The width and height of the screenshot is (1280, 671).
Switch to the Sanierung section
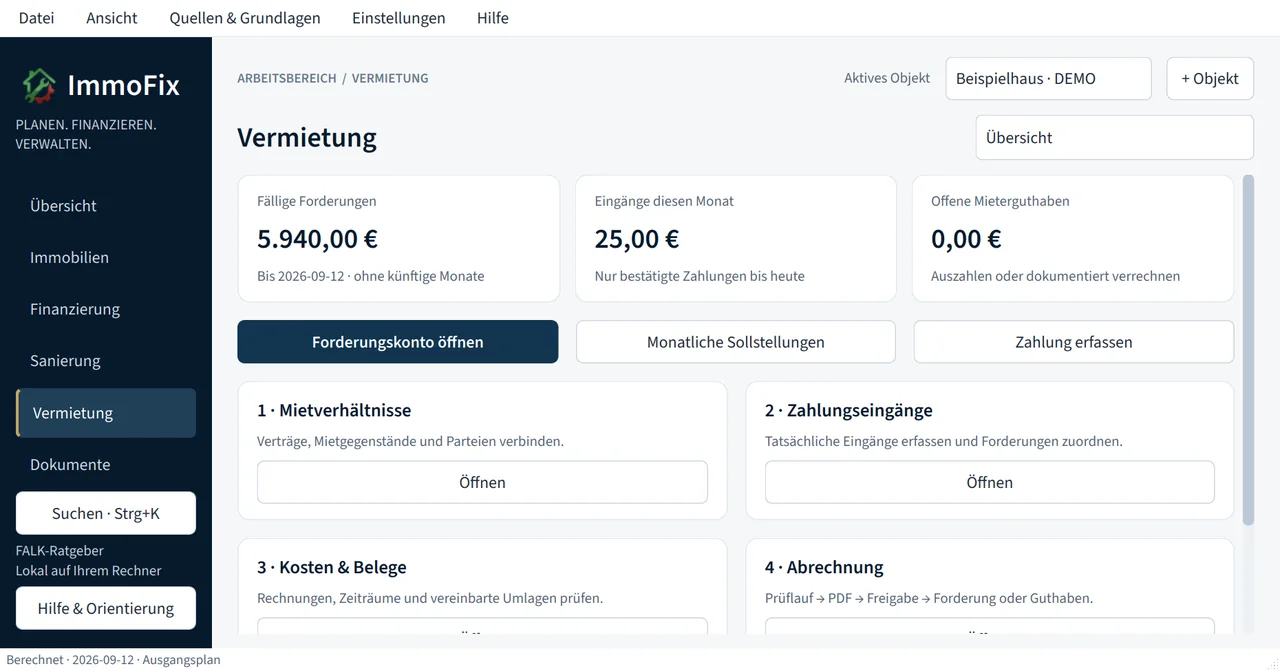(106, 361)
